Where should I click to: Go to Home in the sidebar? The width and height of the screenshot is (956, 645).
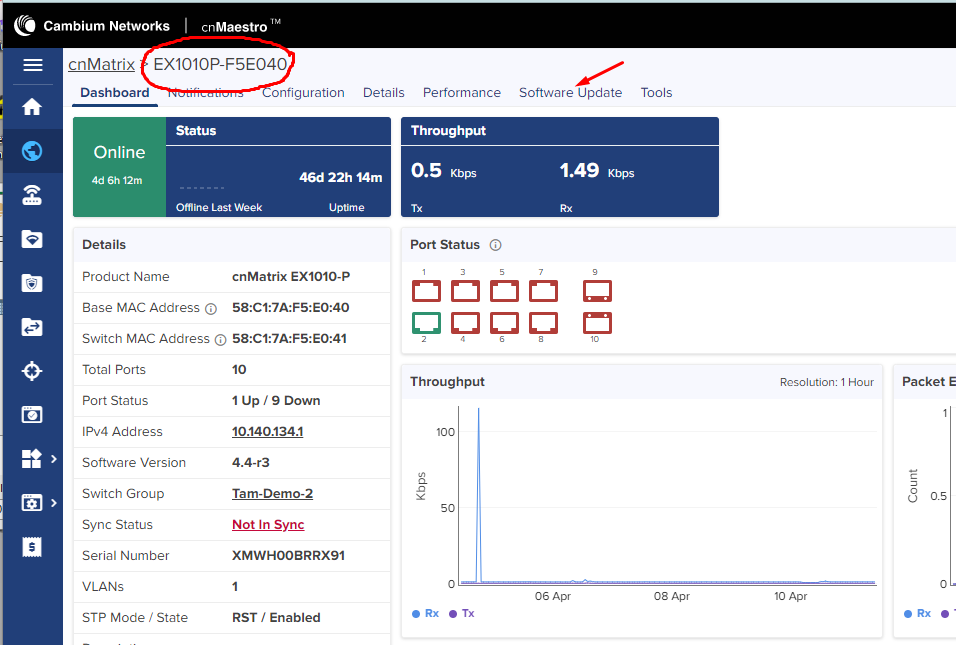pos(32,107)
